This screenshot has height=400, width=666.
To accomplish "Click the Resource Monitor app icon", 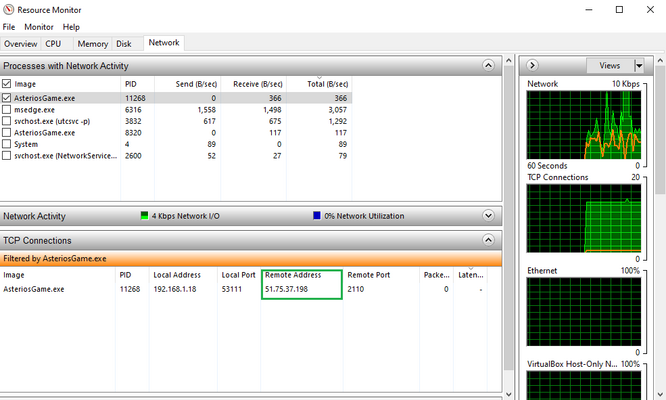I will click(x=8, y=9).
